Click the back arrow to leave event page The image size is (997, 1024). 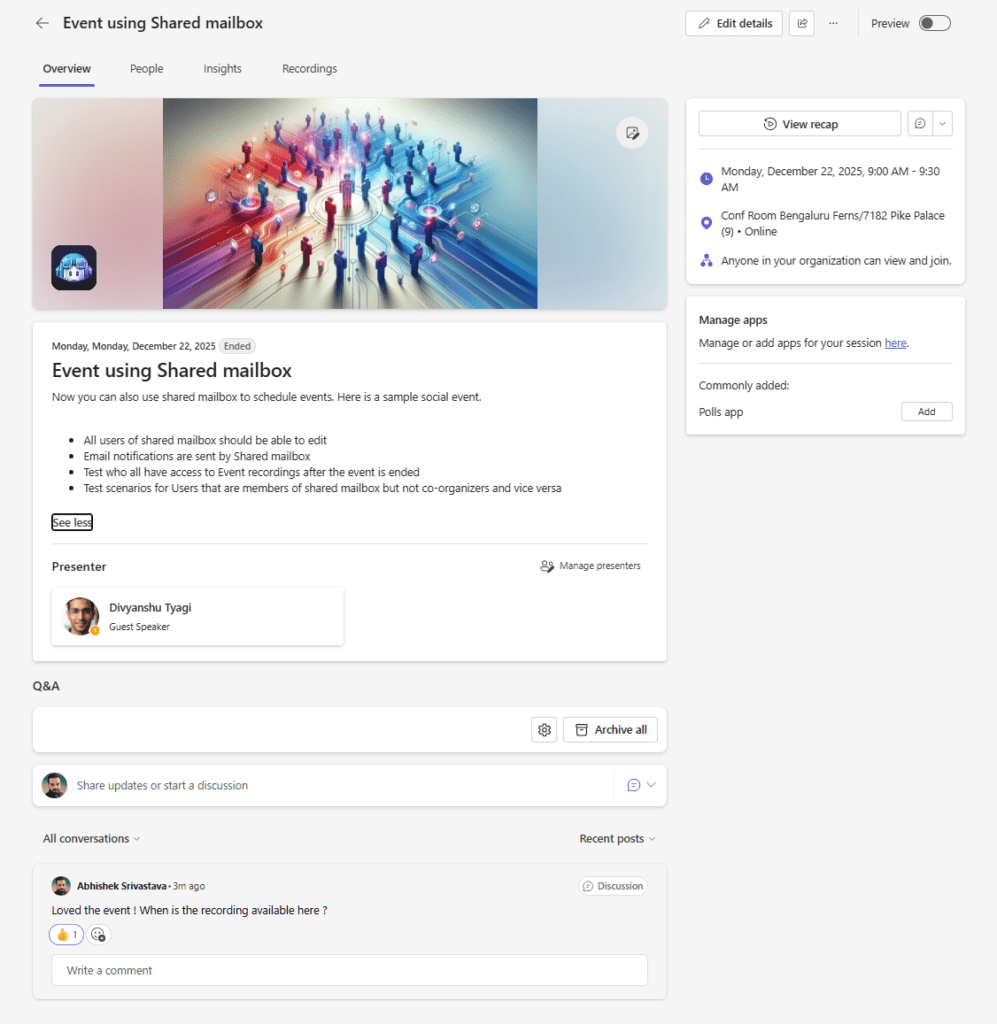point(41,22)
